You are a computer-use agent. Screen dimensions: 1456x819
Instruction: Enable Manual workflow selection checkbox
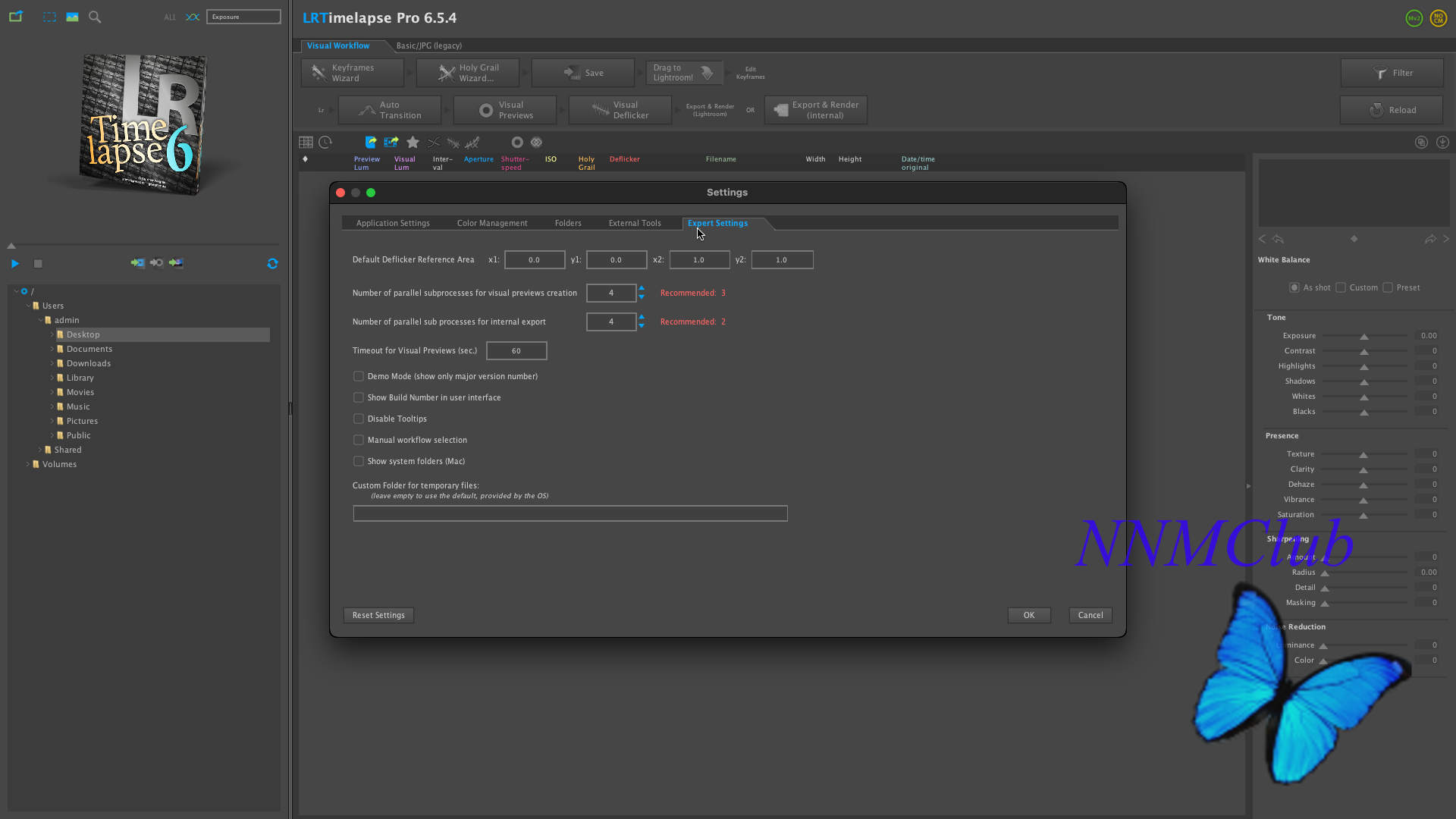click(359, 440)
